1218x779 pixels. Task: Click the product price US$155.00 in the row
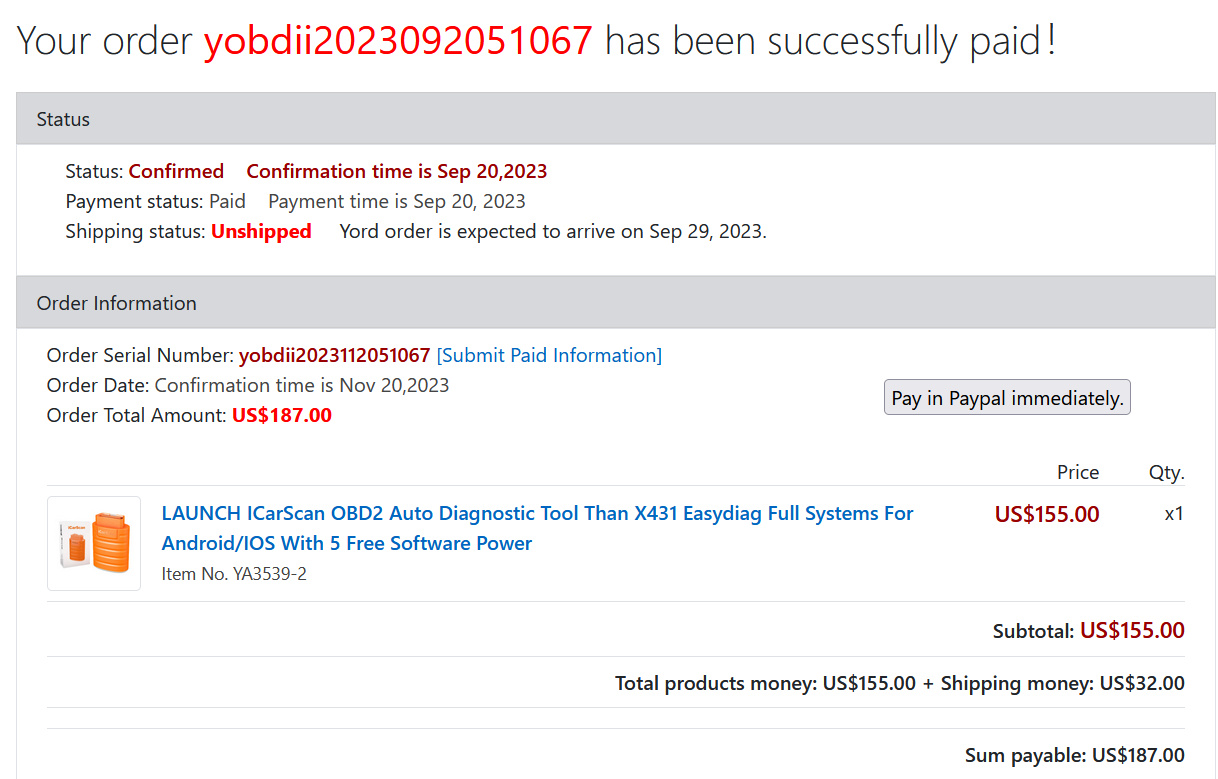(1047, 514)
